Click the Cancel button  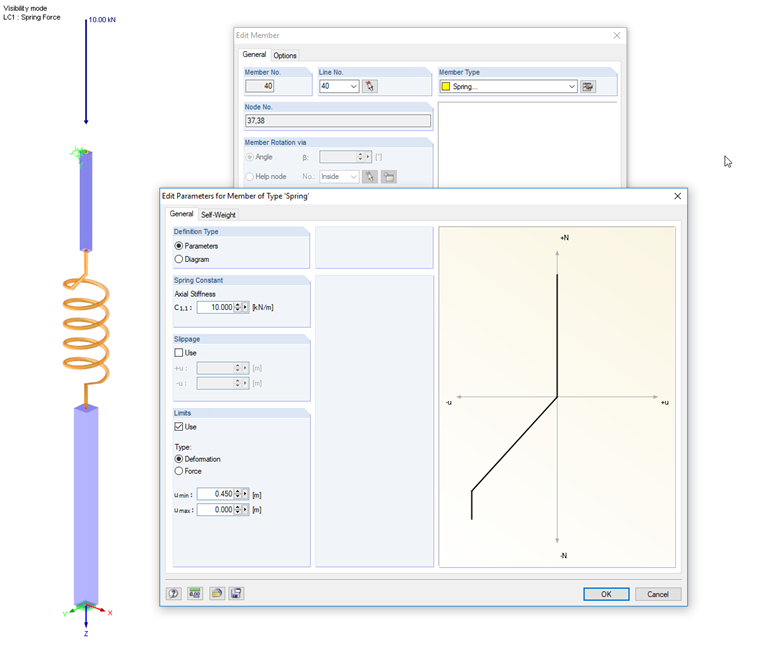[x=658, y=594]
